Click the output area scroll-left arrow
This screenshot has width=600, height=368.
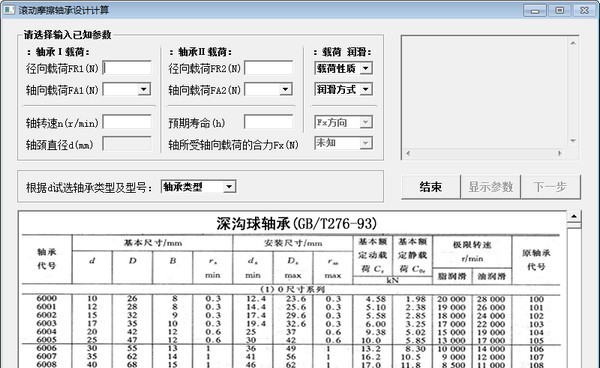coord(408,153)
